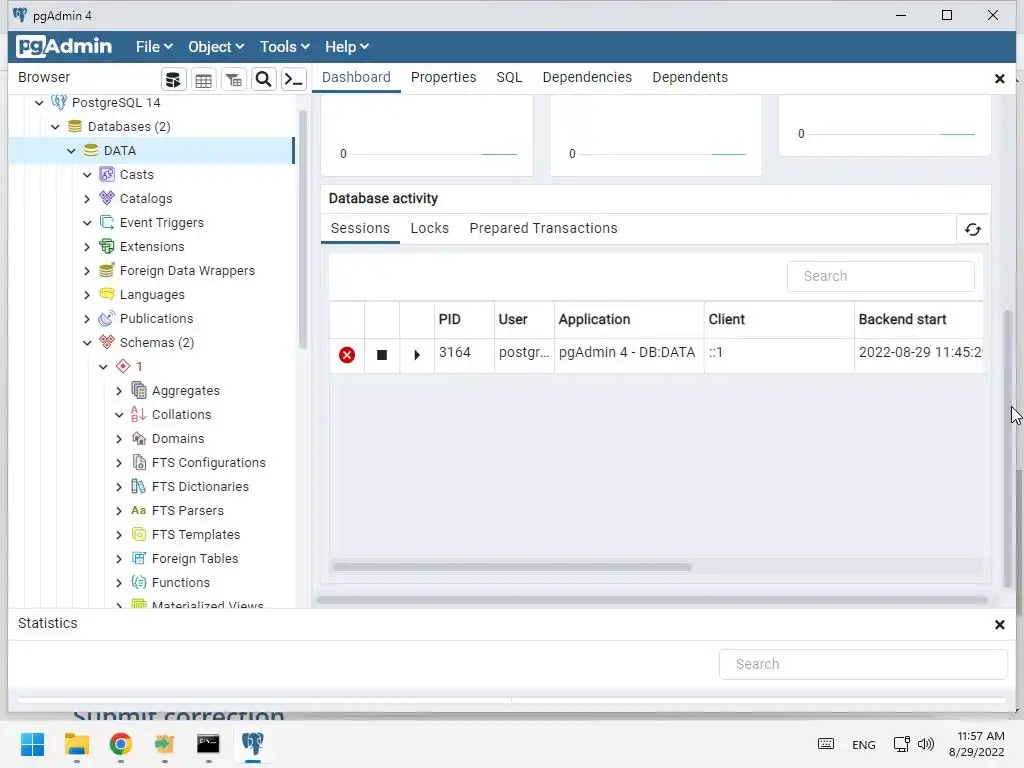Switch to the Dependencies tab
This screenshot has height=768, width=1024.
click(587, 77)
